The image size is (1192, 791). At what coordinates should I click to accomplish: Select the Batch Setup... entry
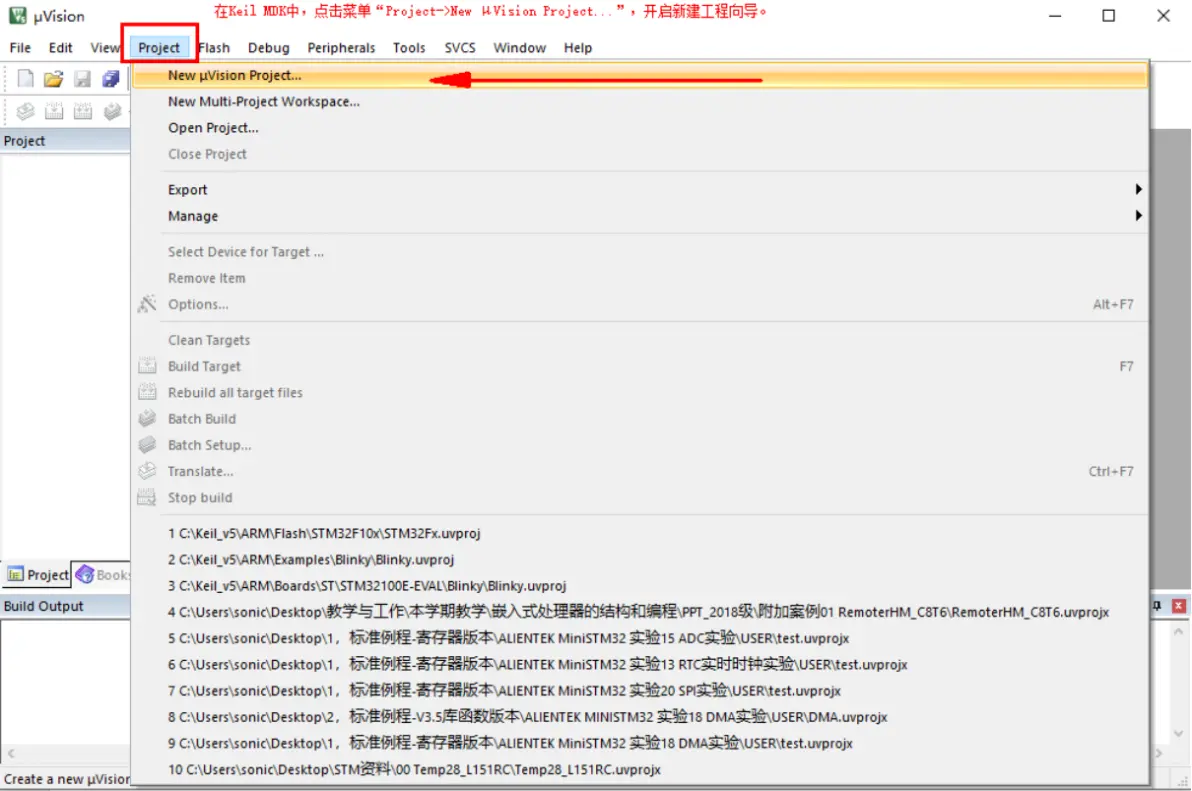639,445
